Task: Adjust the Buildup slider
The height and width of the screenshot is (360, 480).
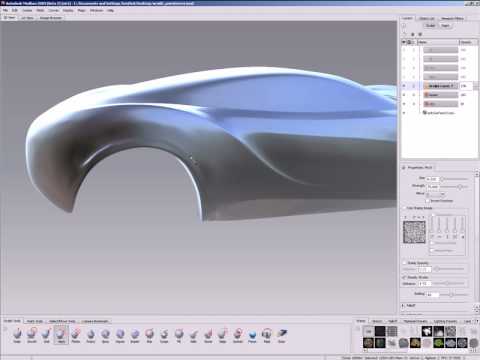Action: [x=454, y=295]
